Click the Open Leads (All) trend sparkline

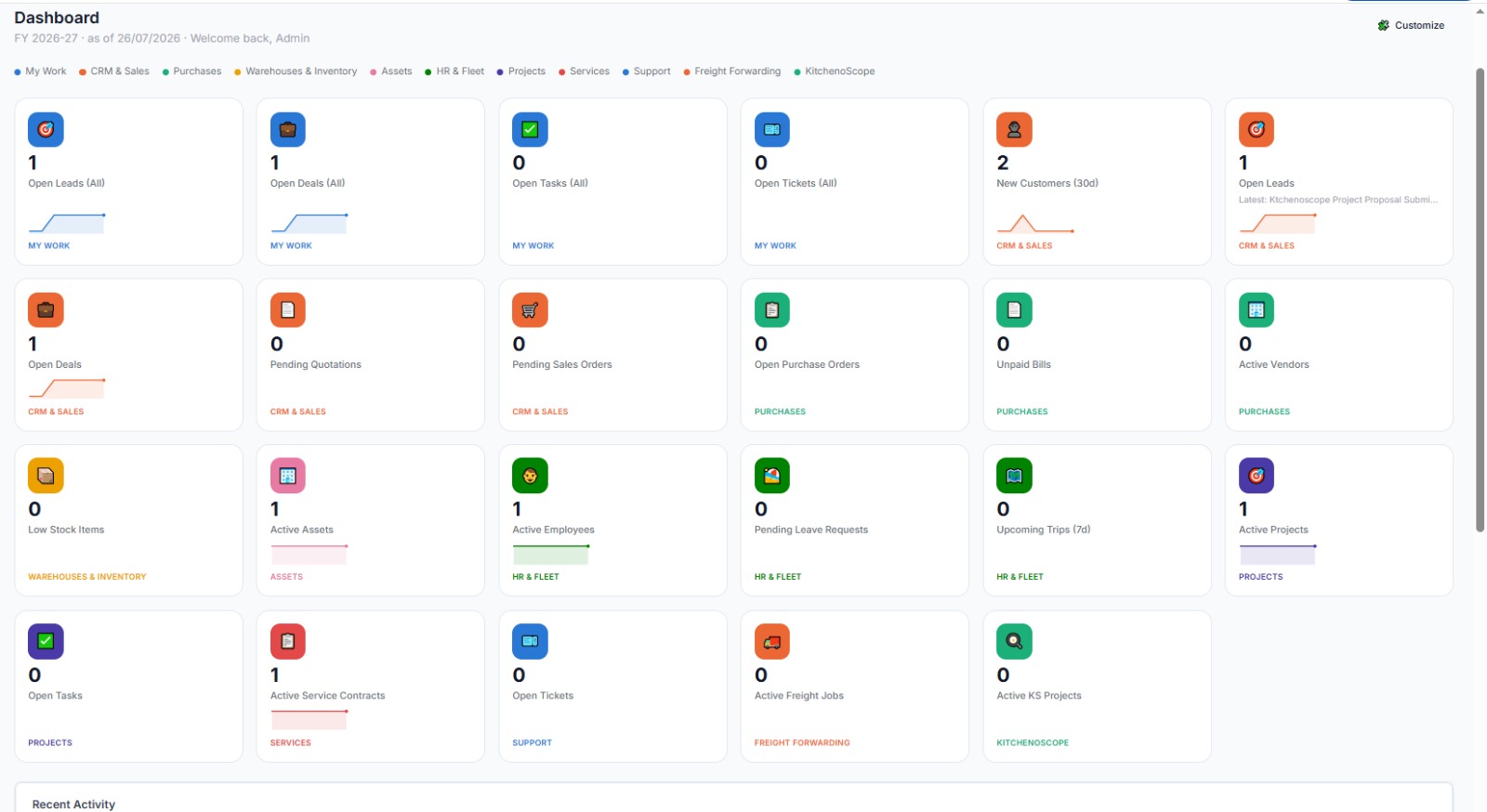67,223
